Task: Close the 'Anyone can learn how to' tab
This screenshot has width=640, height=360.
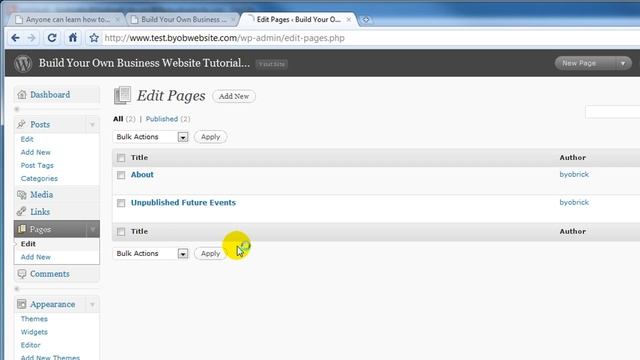Action: (x=118, y=20)
